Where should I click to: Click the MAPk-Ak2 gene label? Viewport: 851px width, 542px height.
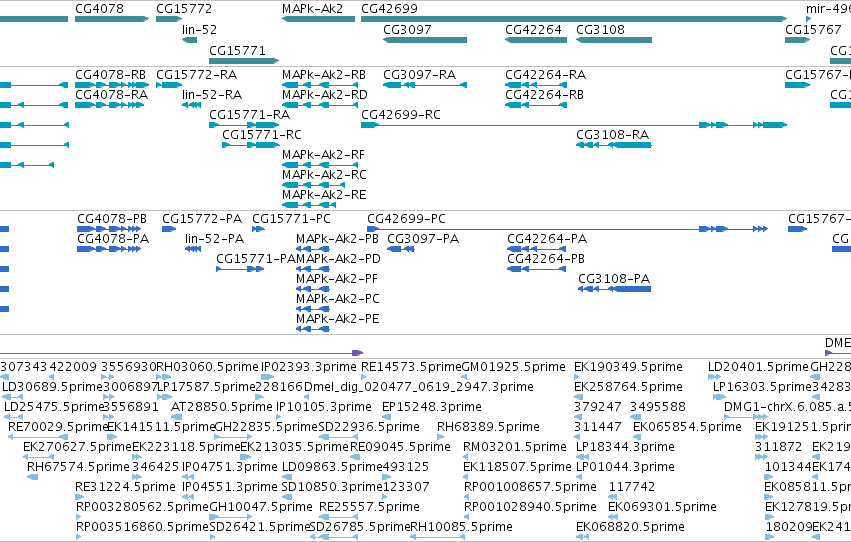click(313, 9)
